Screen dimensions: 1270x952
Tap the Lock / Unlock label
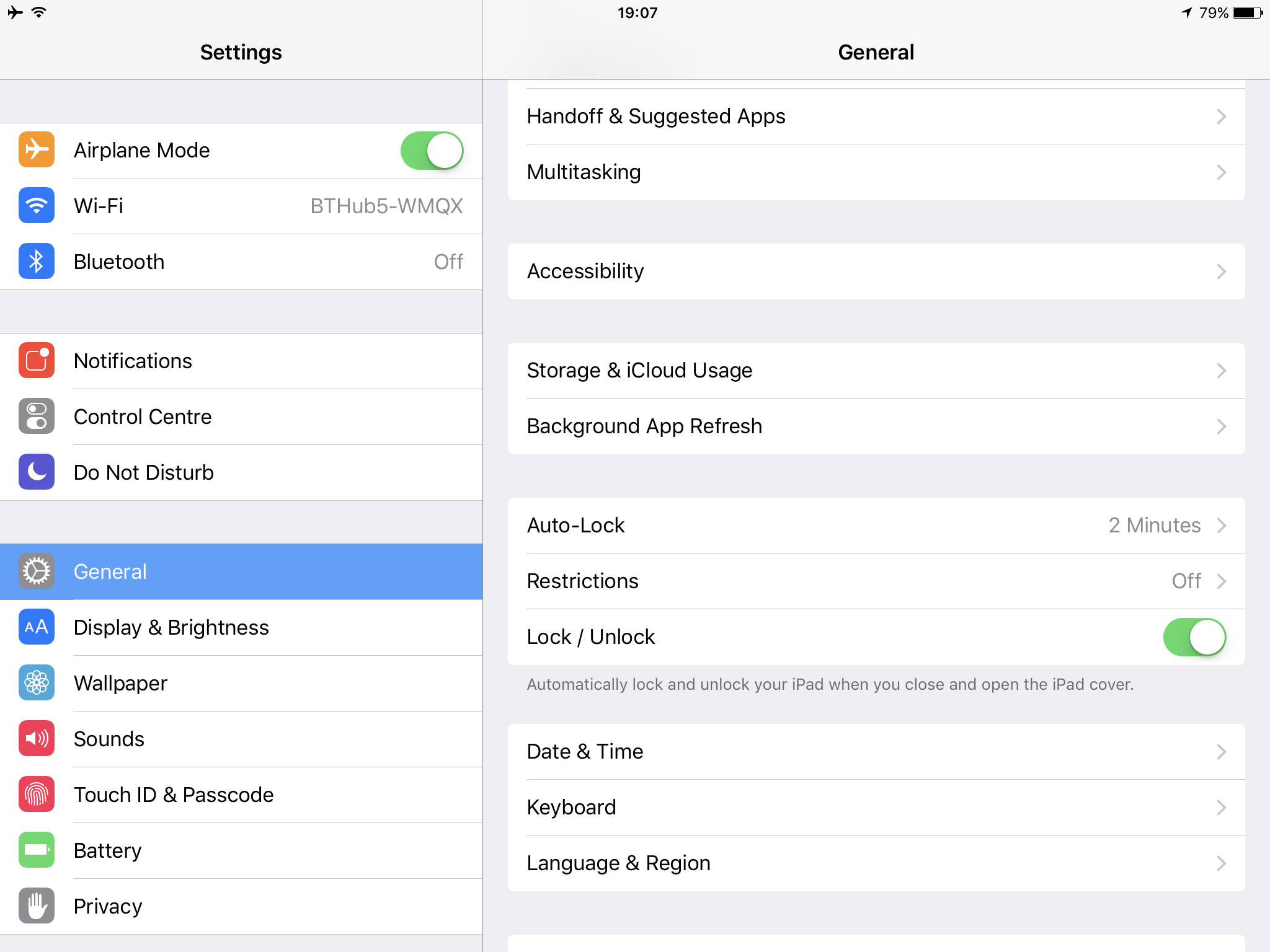pyautogui.click(x=590, y=637)
